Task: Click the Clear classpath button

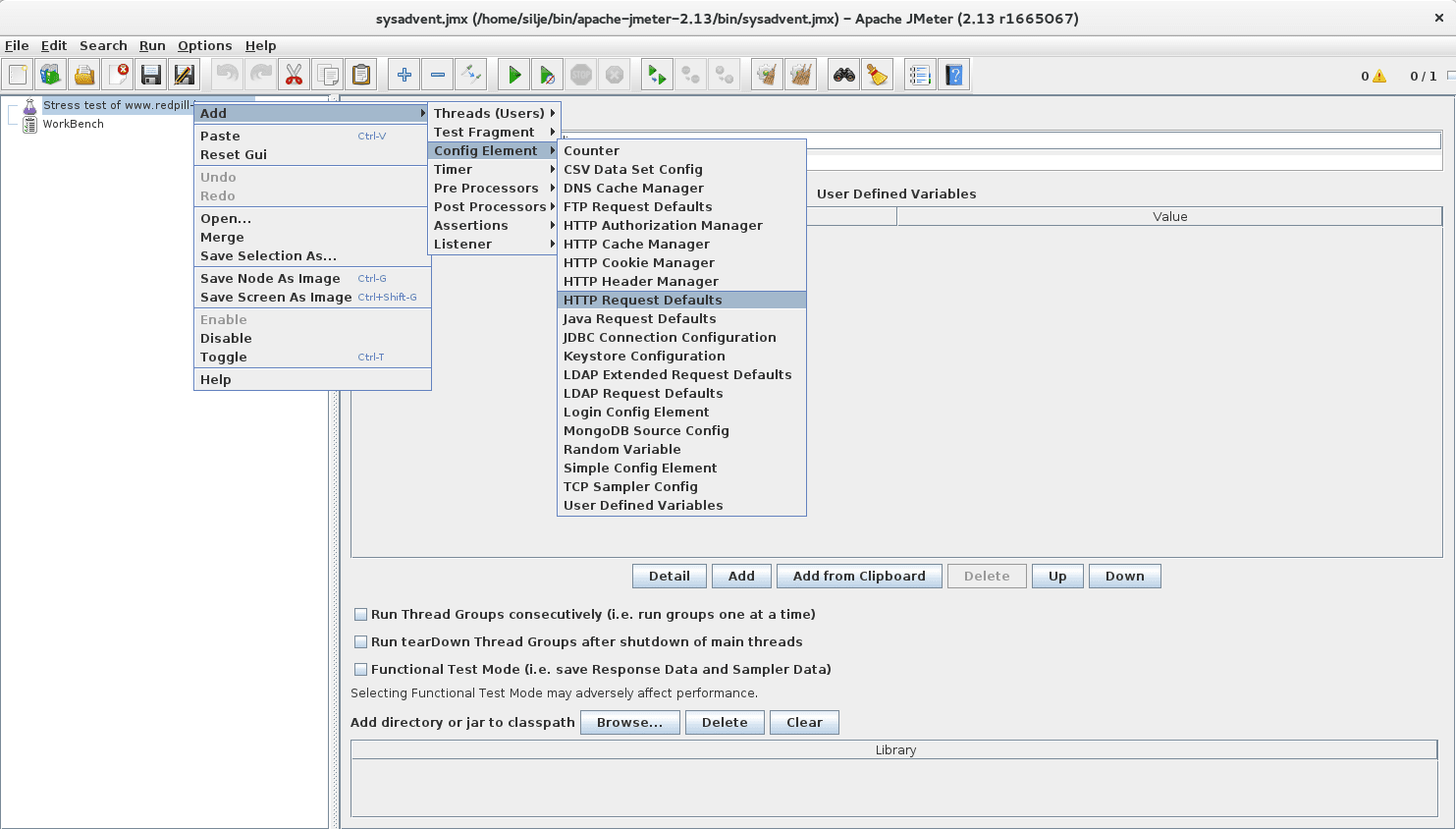Action: [804, 722]
